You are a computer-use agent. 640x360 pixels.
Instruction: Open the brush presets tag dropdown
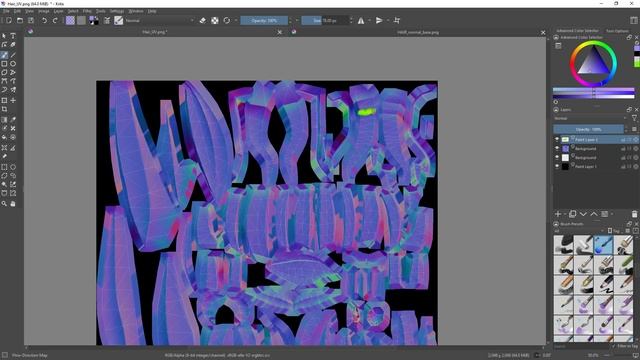[x=578, y=231]
